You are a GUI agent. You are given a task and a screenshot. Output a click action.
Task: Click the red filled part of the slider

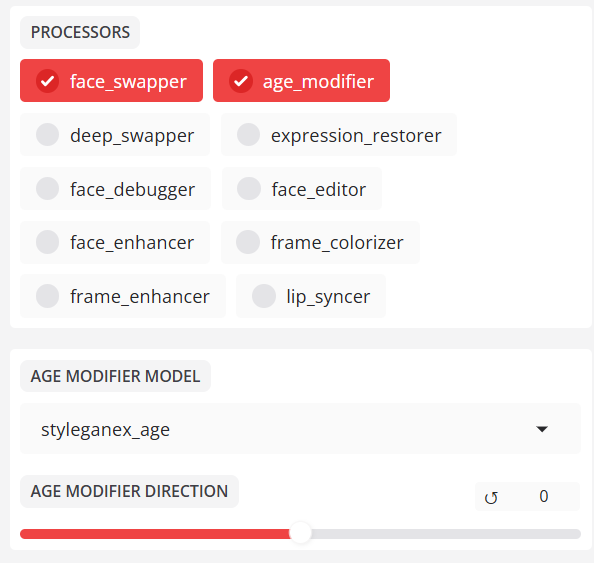coord(155,534)
